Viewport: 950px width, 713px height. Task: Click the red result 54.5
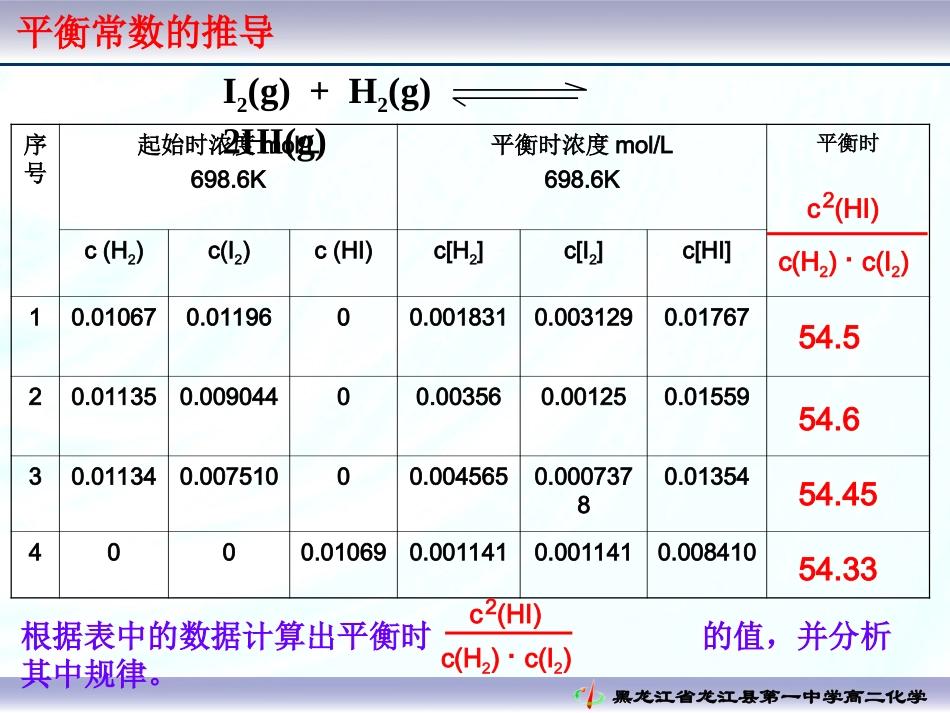[x=829, y=337]
